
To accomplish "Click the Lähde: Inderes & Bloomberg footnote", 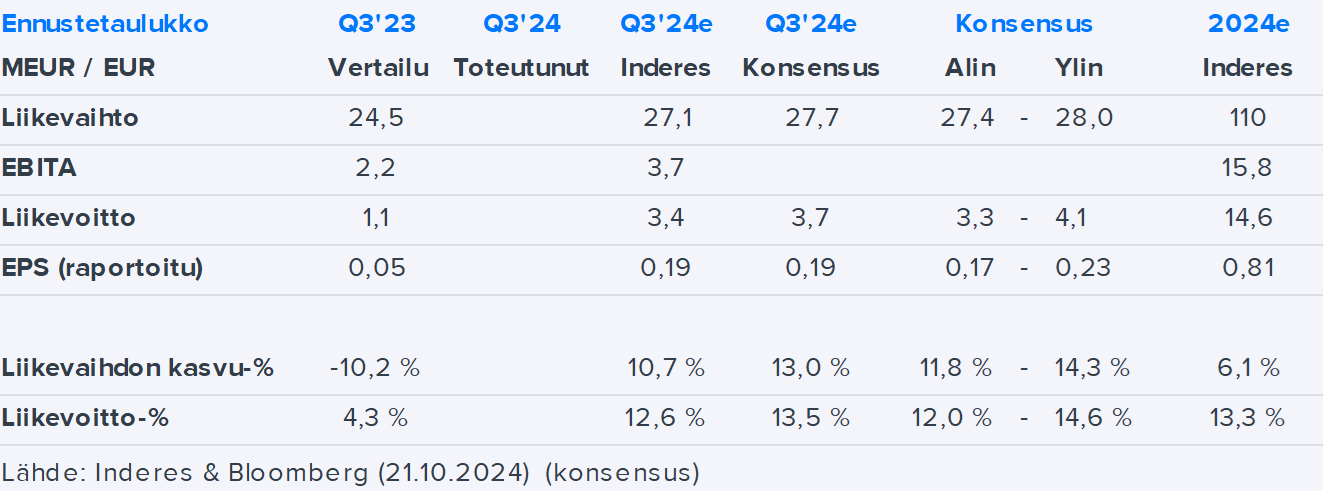I will click(350, 472).
